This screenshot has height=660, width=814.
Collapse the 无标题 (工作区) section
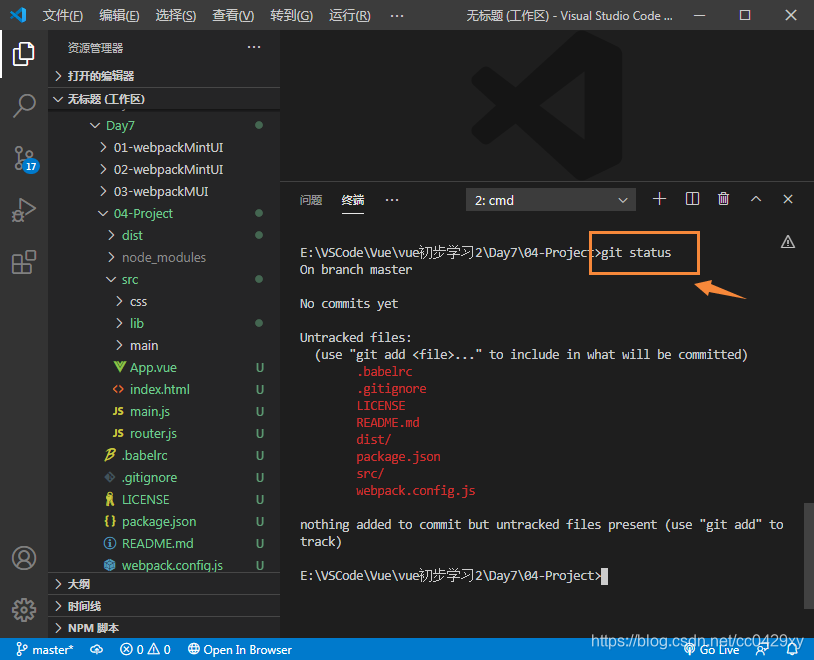click(x=164, y=99)
